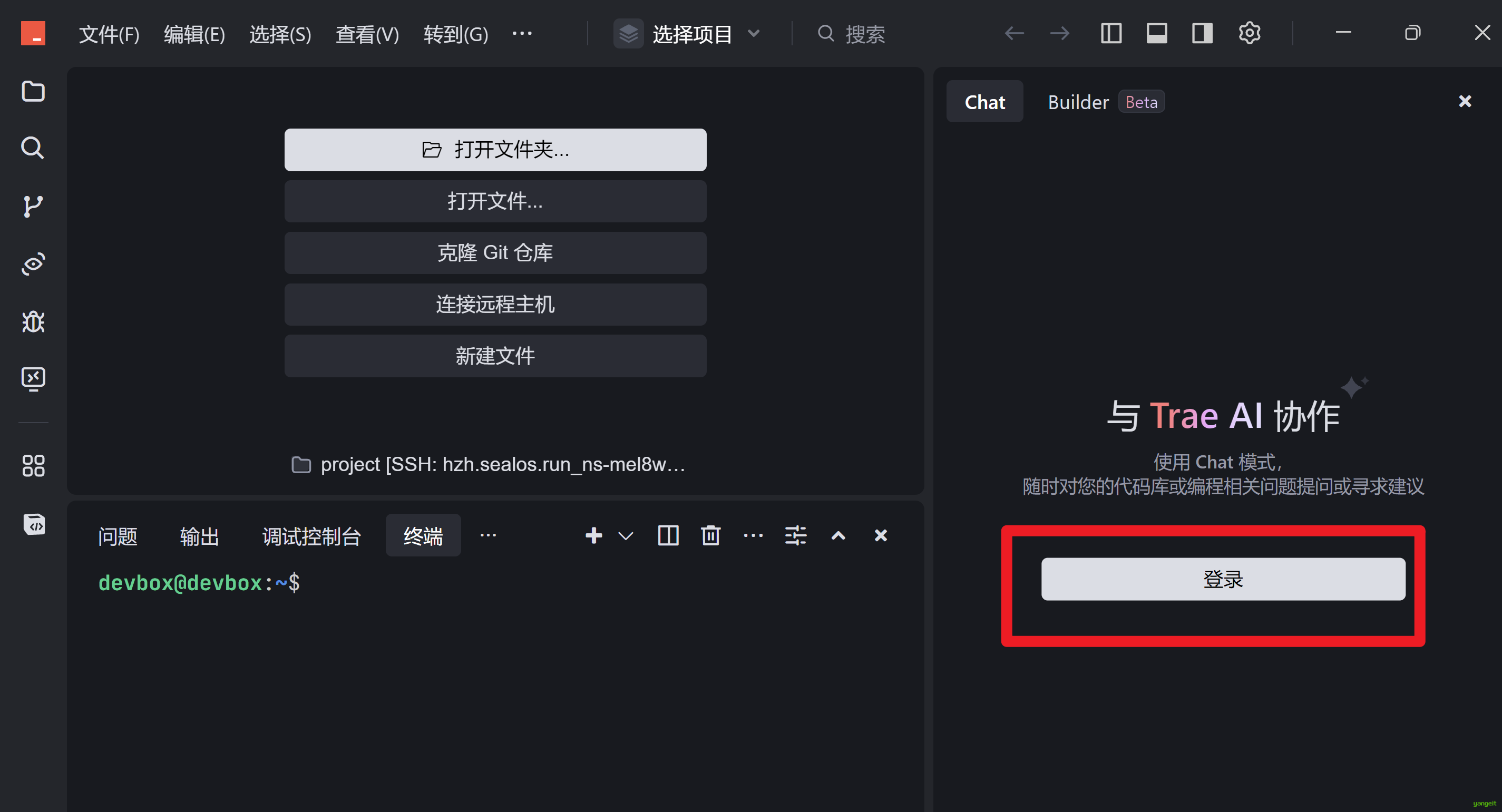
Task: Click the 登录 login button
Action: (x=1223, y=579)
